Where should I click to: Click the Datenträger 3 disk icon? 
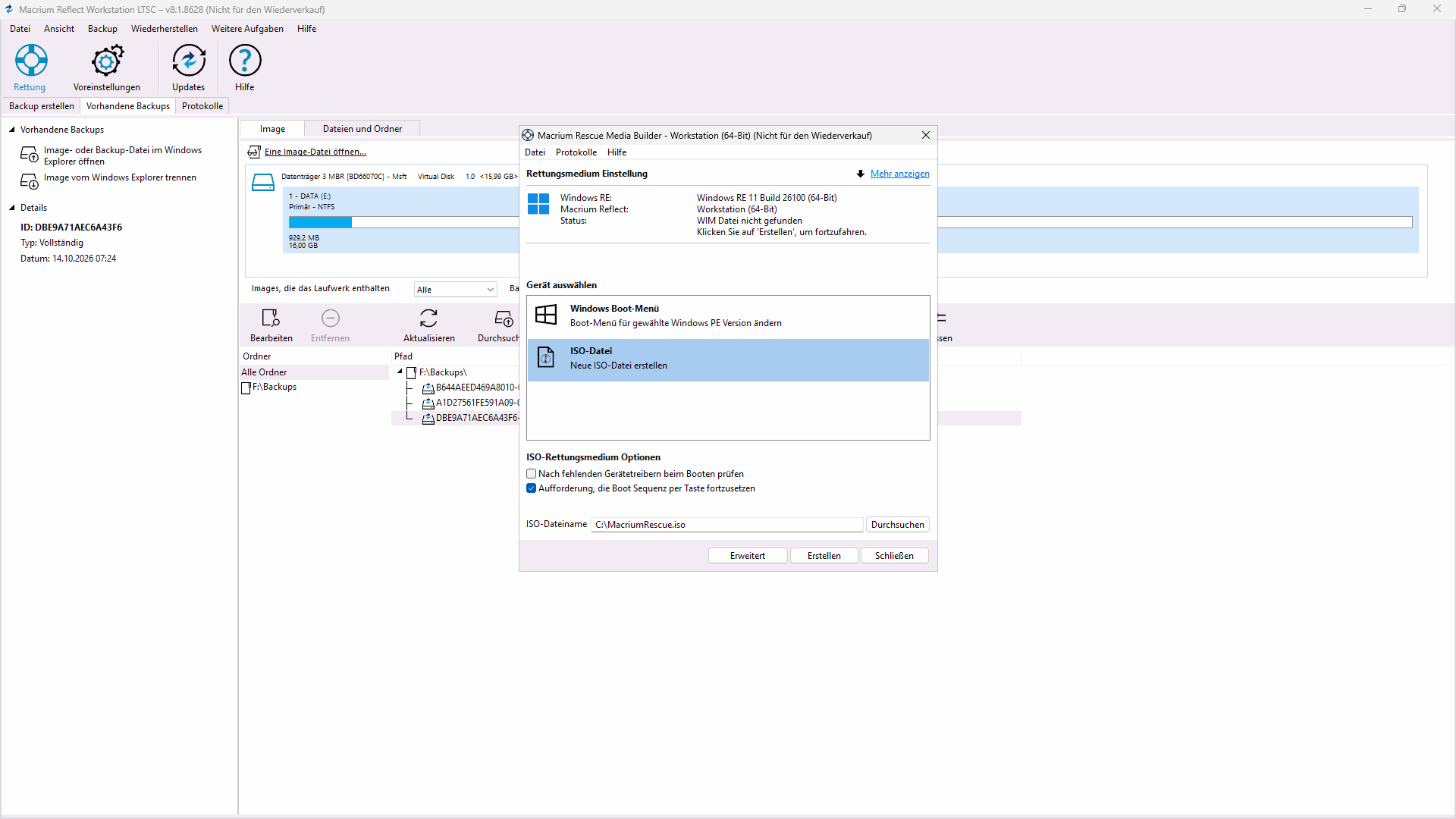pos(262,182)
